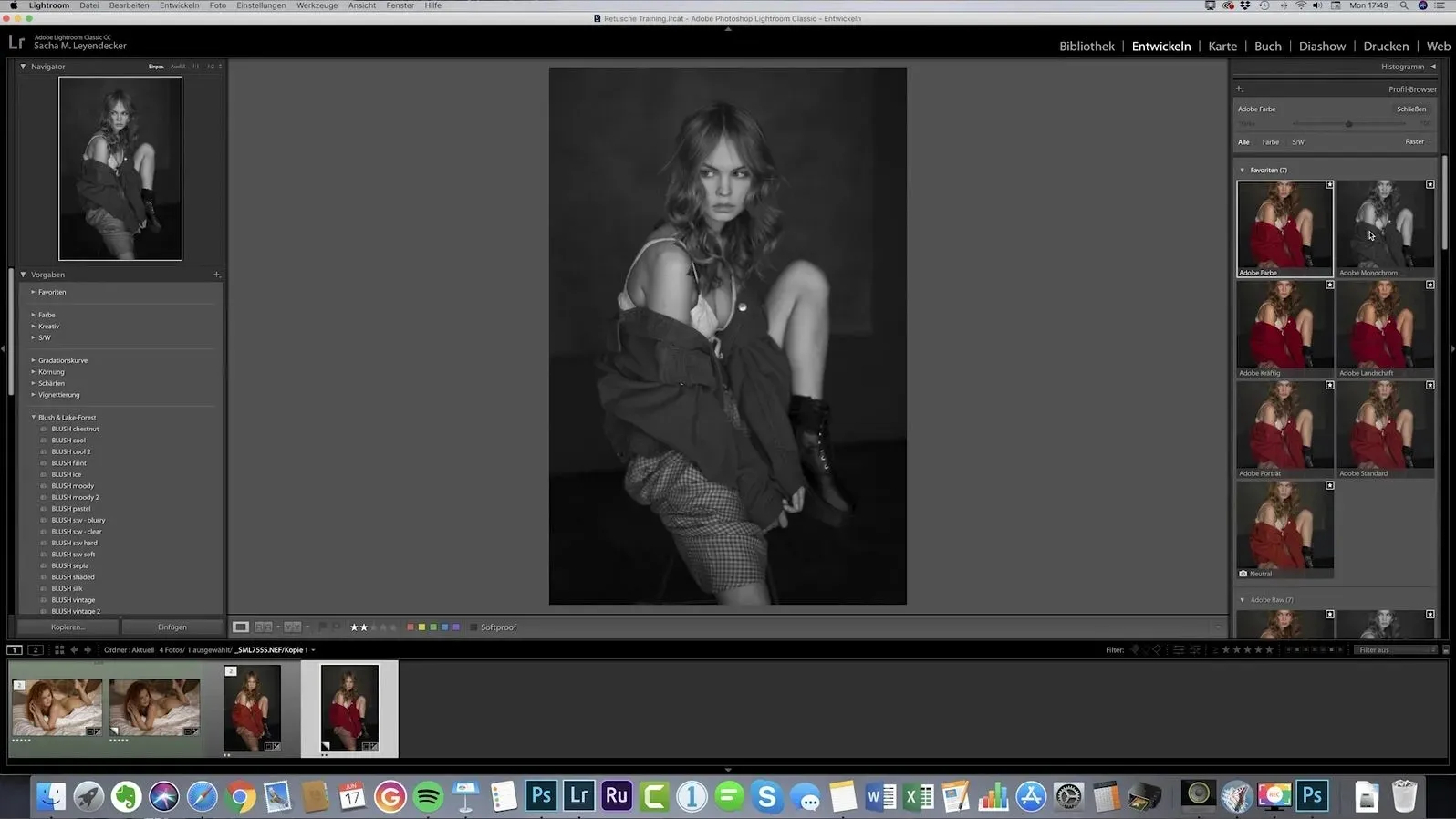Click the plus icon in Profil-Browser
Screen dimensions: 1456x819
[x=1240, y=89]
